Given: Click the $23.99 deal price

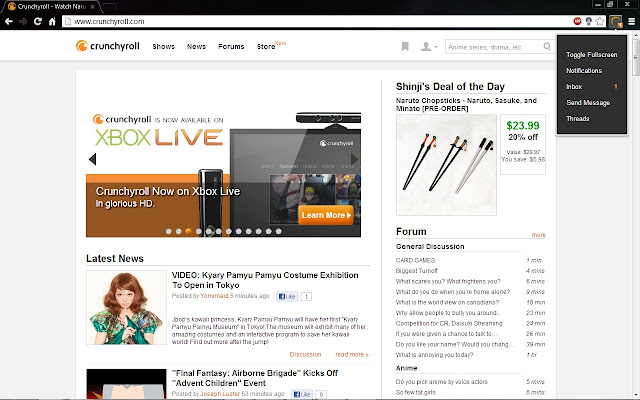Looking at the screenshot, I should [523, 125].
